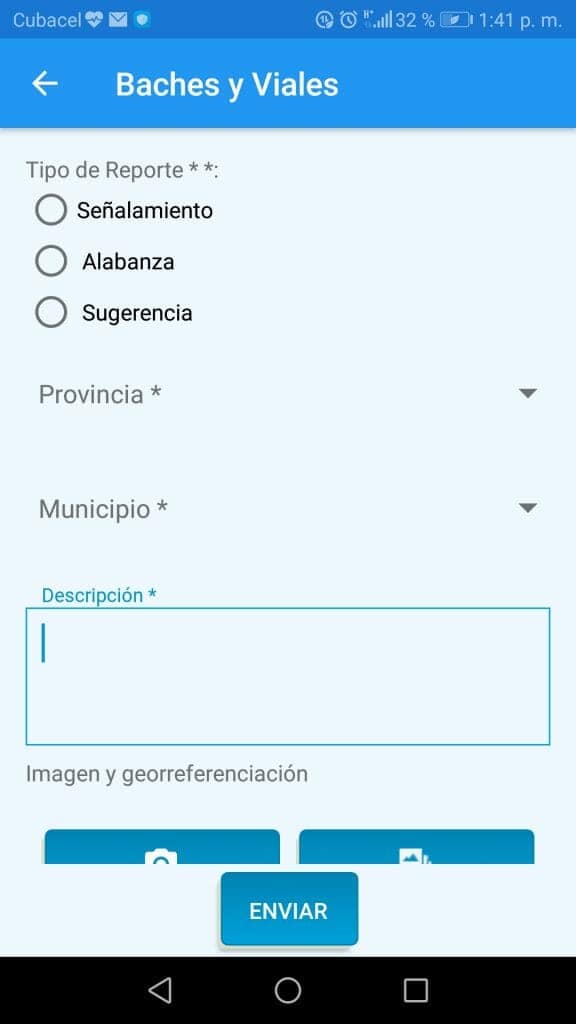Focus the Descripción text box

point(288,677)
